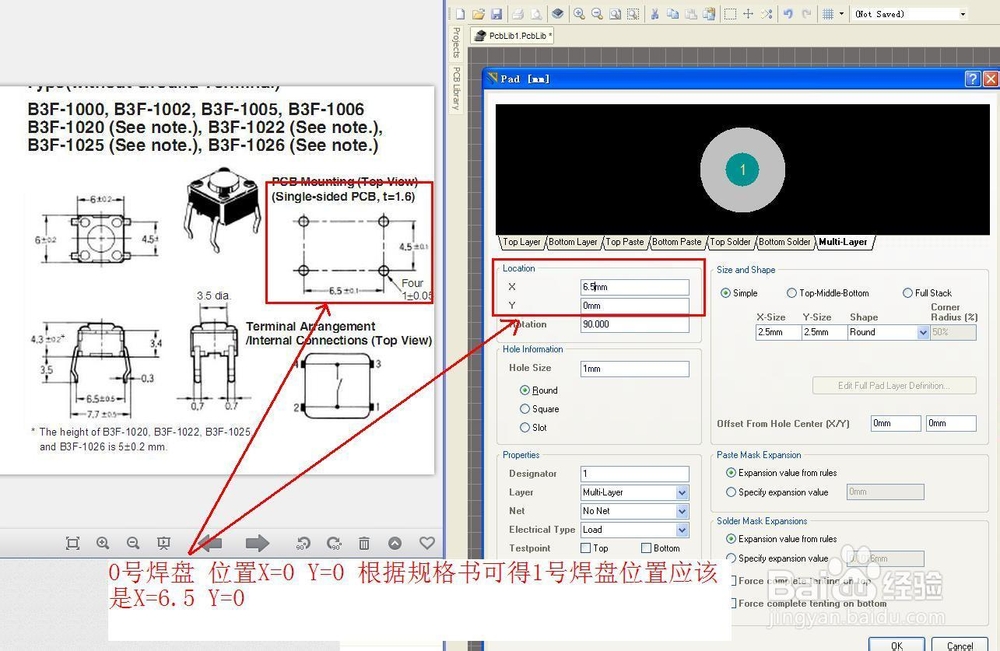The image size is (1000, 651).
Task: Open the PcbLib1.PcbLib document tab
Action: click(512, 36)
